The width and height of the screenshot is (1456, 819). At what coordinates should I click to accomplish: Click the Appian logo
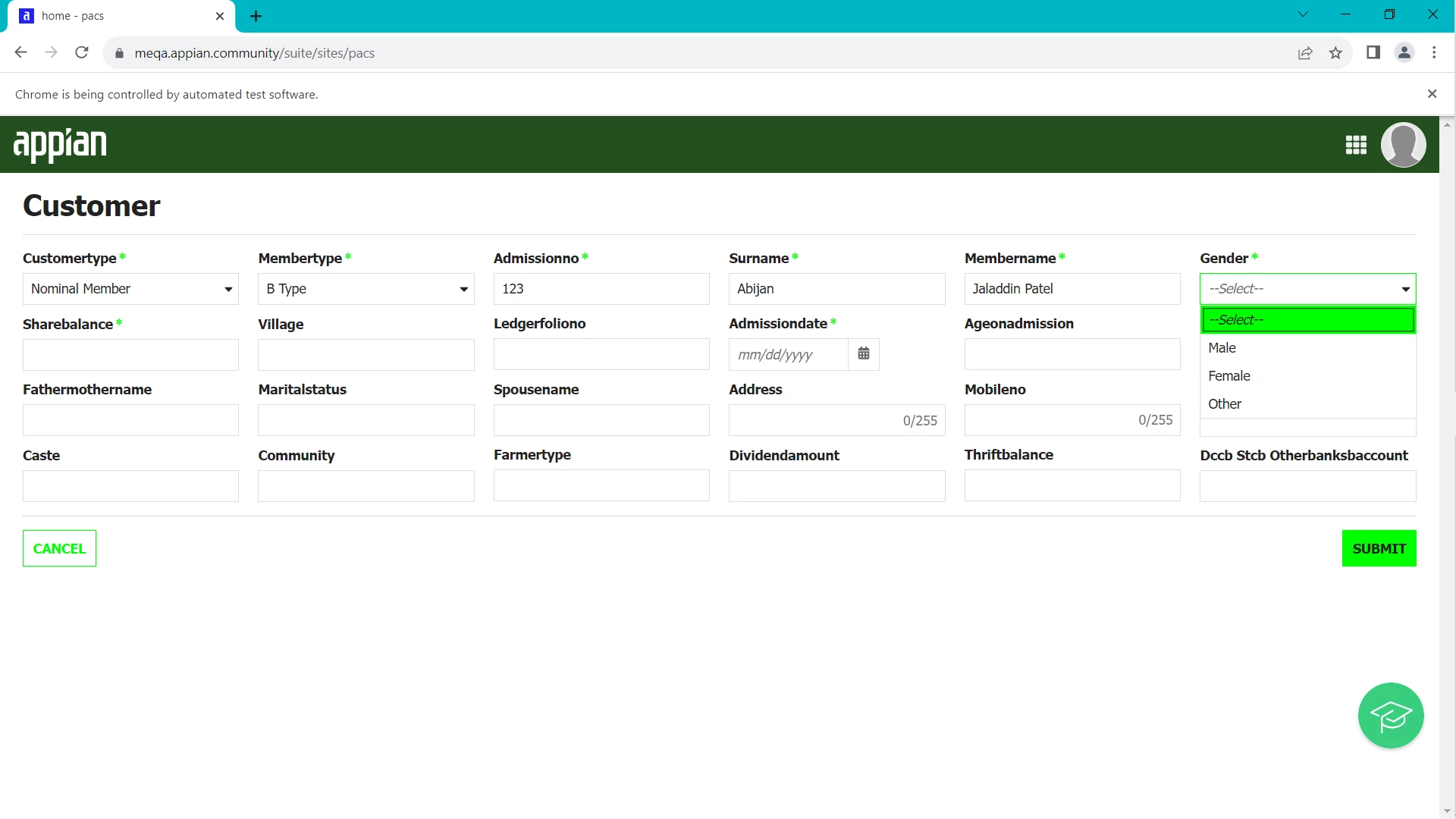tap(60, 144)
